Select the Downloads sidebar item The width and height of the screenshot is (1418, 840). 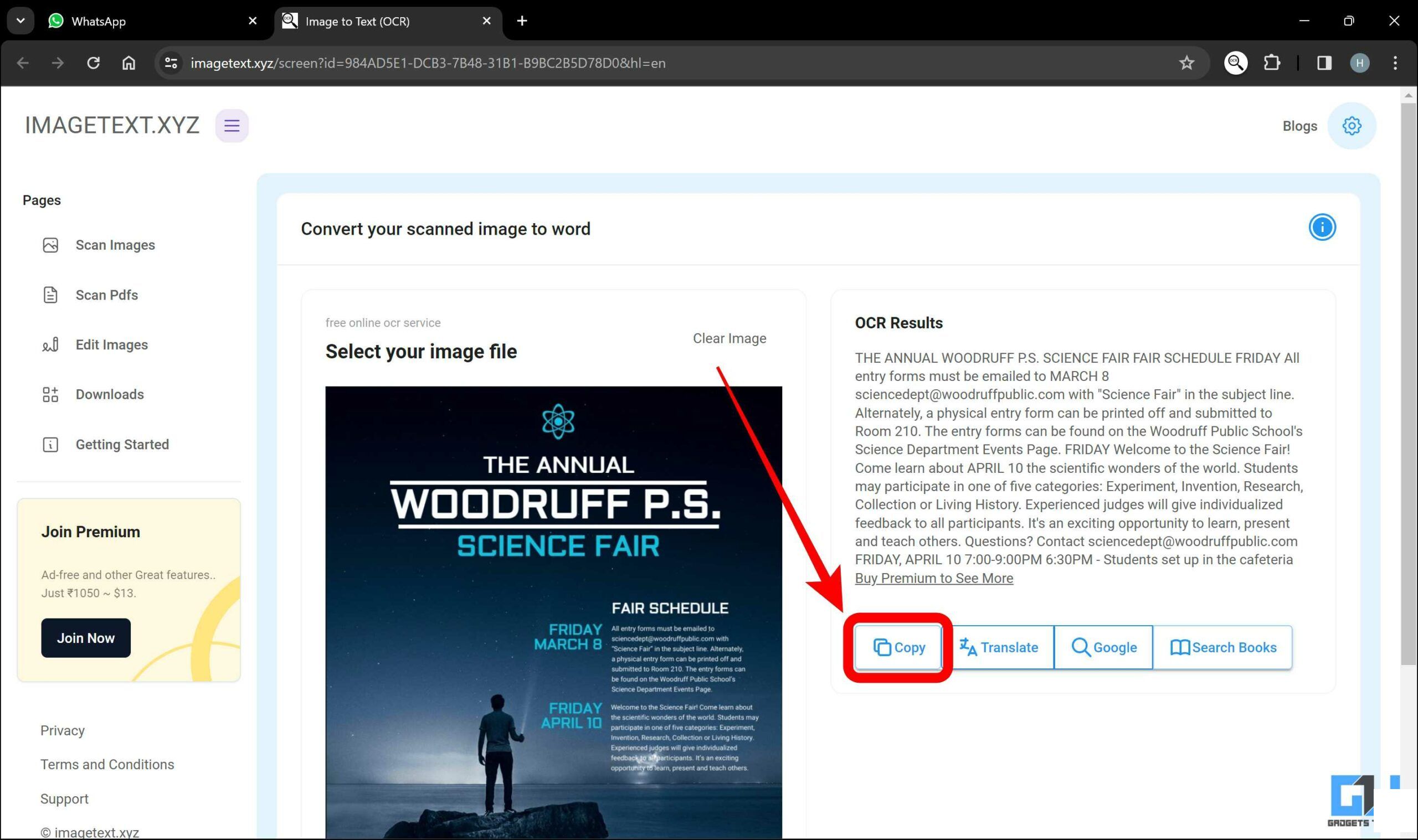click(x=109, y=394)
